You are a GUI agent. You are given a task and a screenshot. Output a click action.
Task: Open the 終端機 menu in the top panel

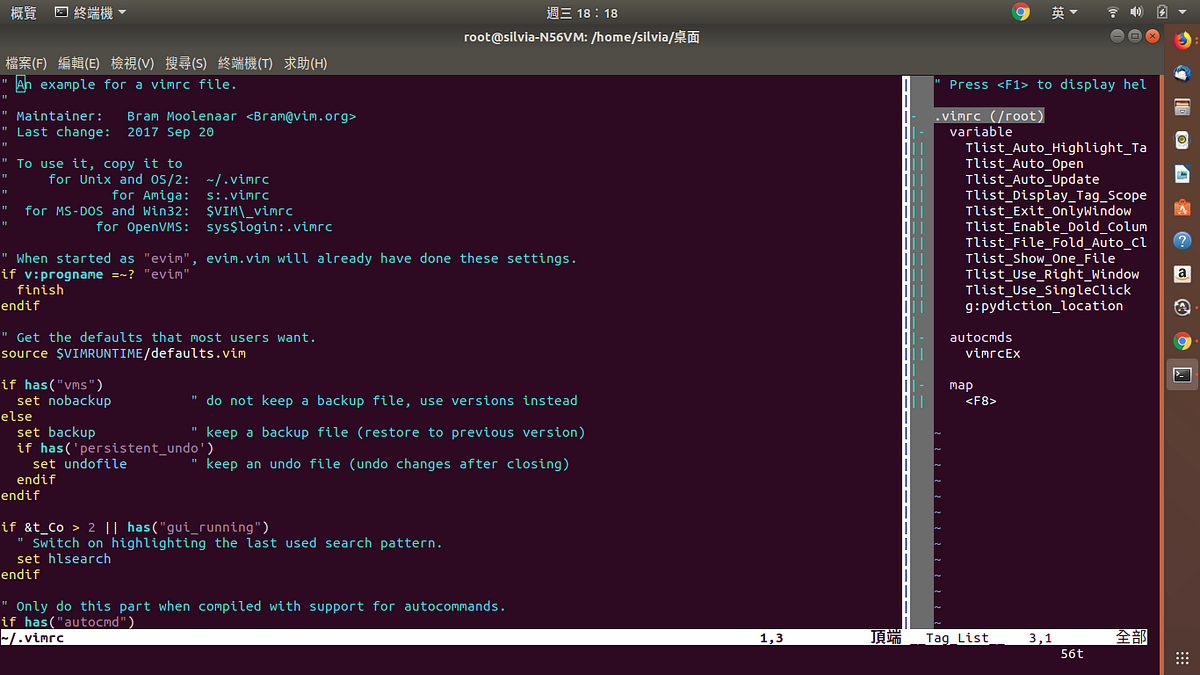(91, 11)
